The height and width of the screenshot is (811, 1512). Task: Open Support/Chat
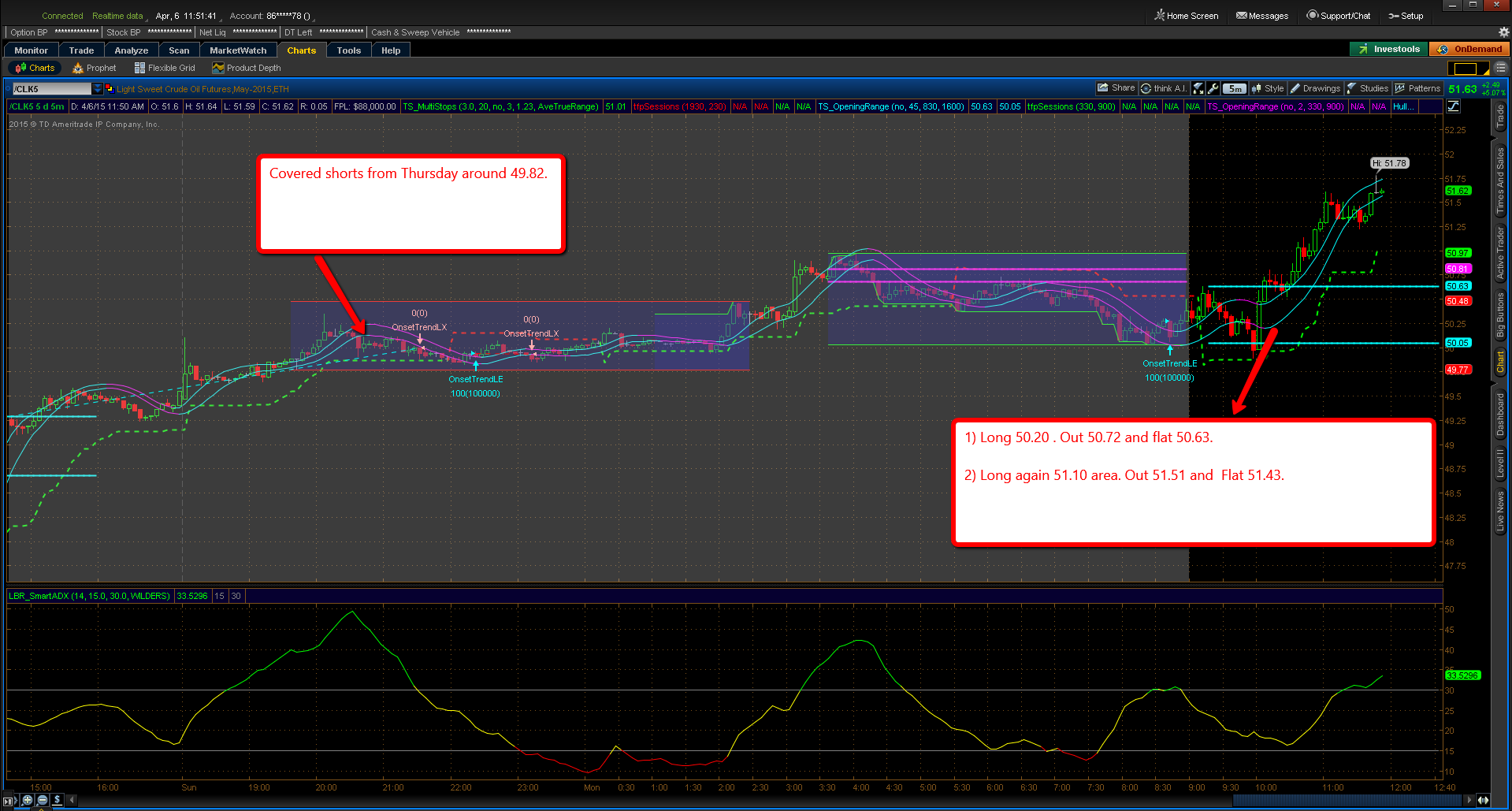pyautogui.click(x=1339, y=16)
